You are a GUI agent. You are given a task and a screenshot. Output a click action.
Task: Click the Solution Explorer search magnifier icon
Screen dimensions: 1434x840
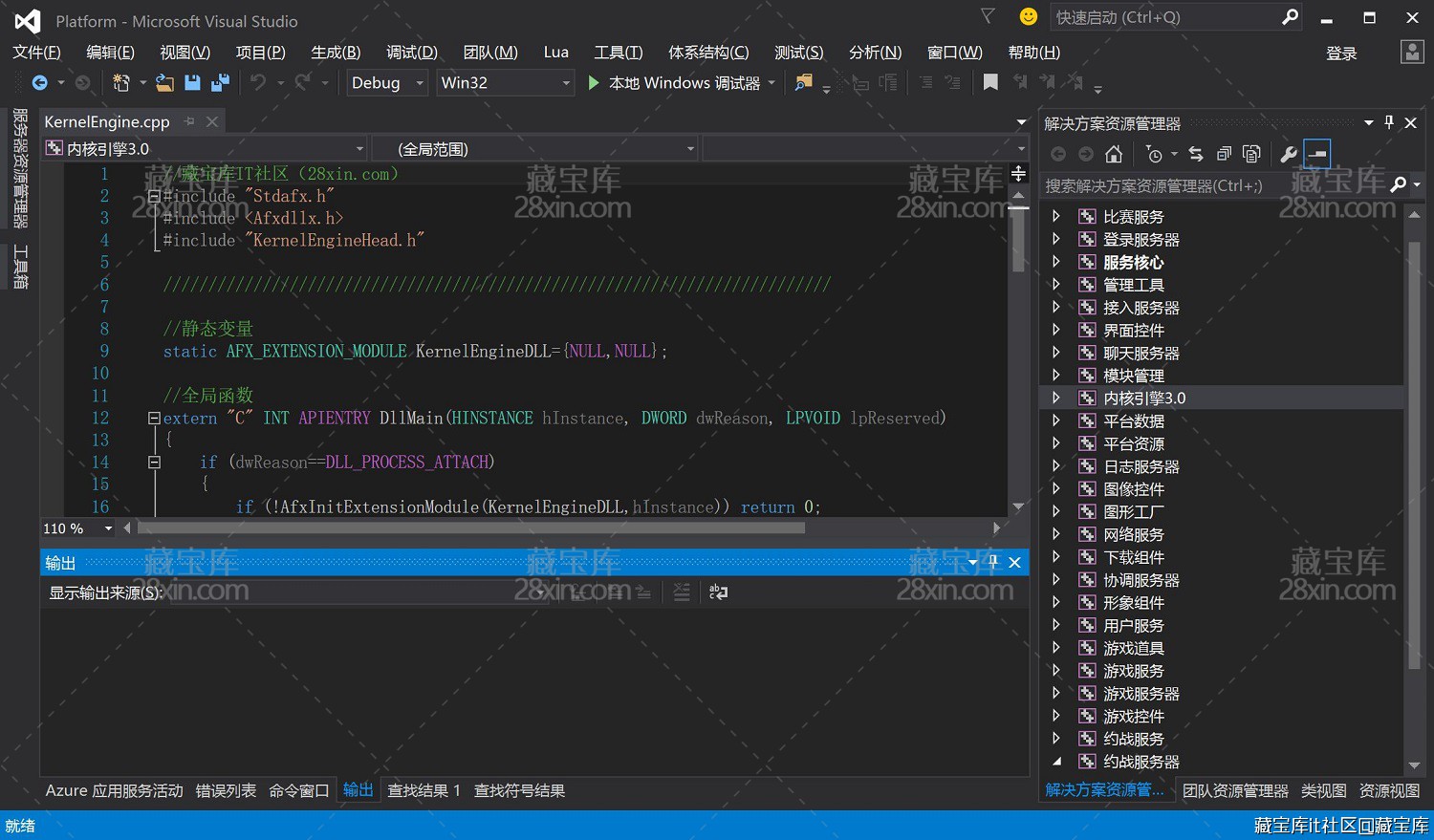[1399, 185]
